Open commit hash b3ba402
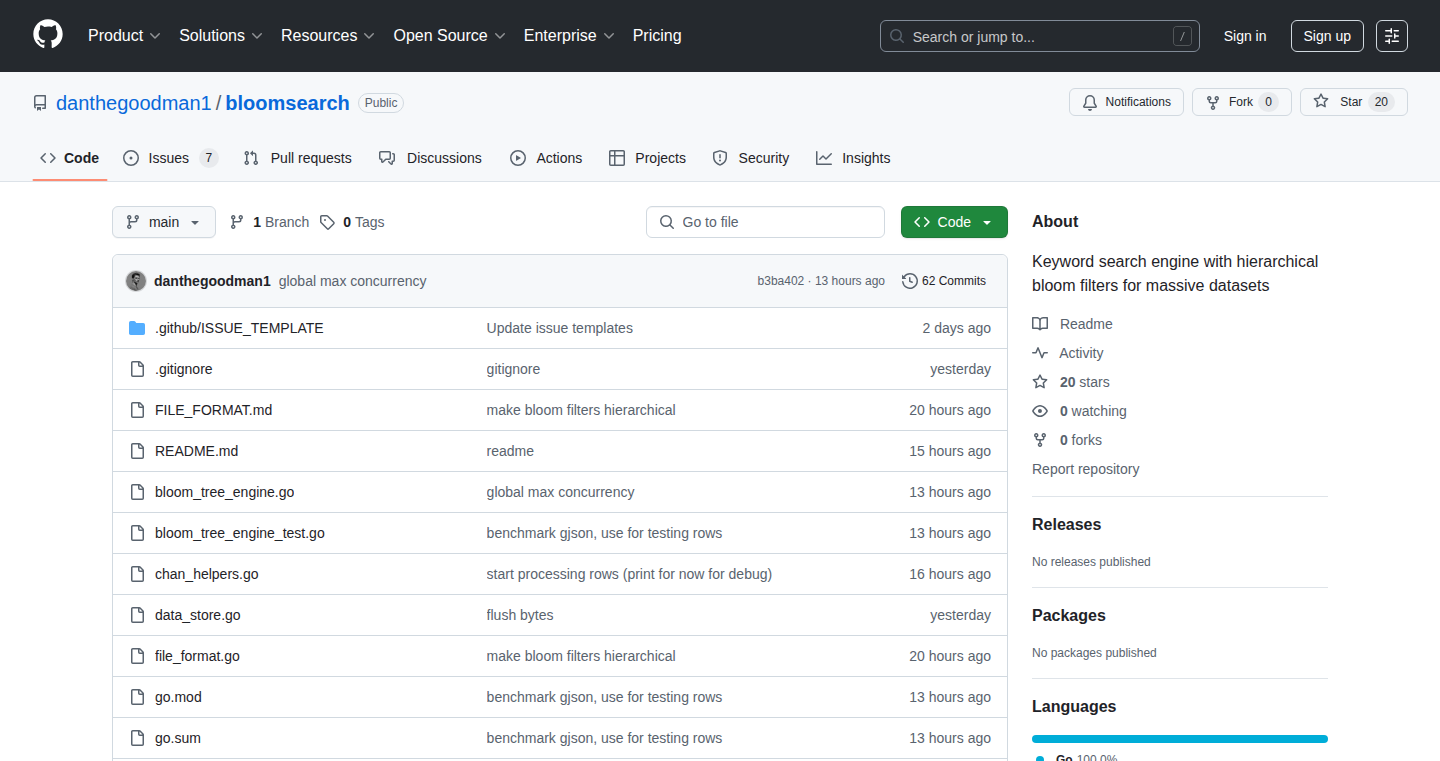 tap(780, 281)
